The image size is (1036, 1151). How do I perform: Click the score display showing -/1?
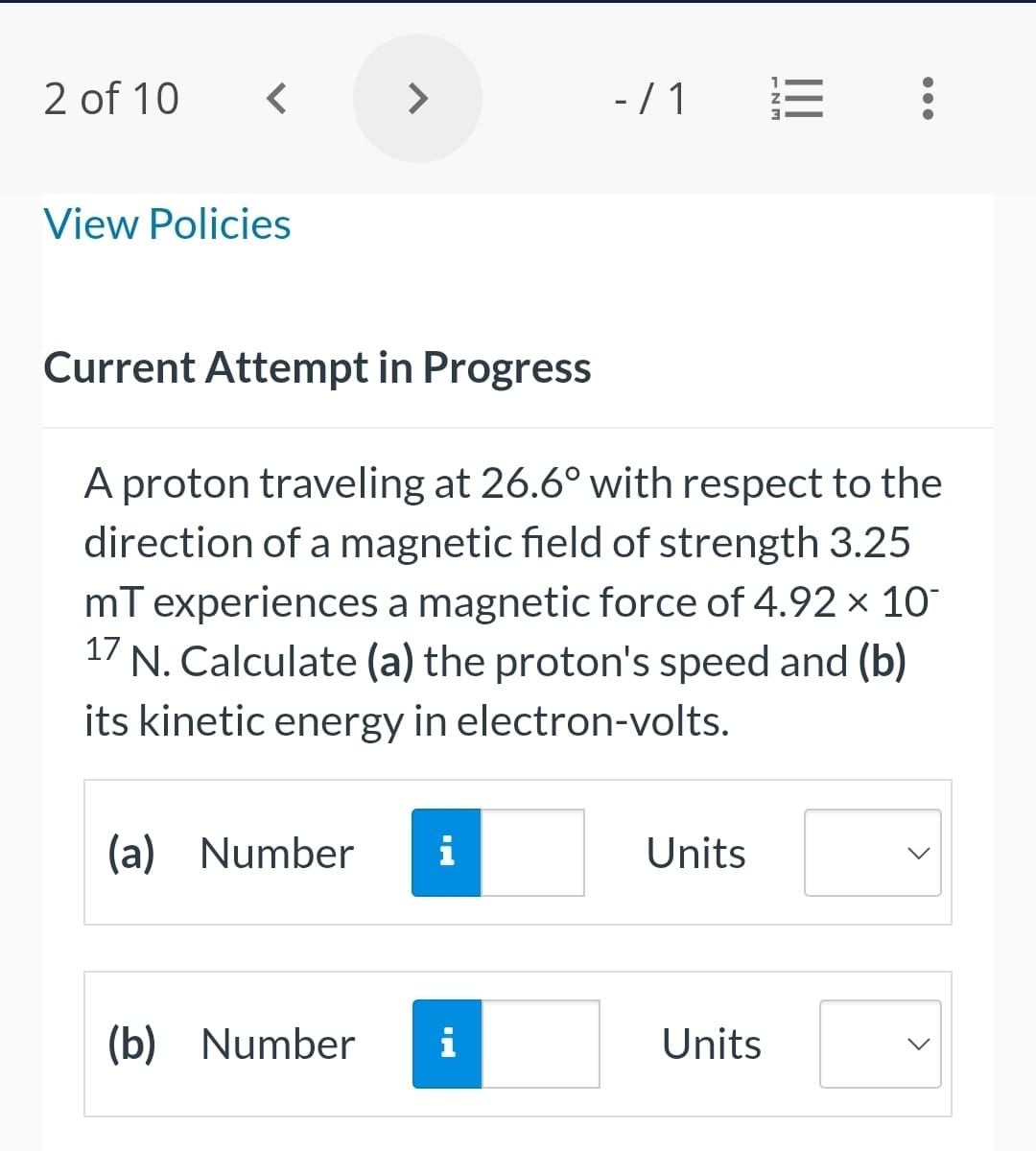(x=649, y=98)
